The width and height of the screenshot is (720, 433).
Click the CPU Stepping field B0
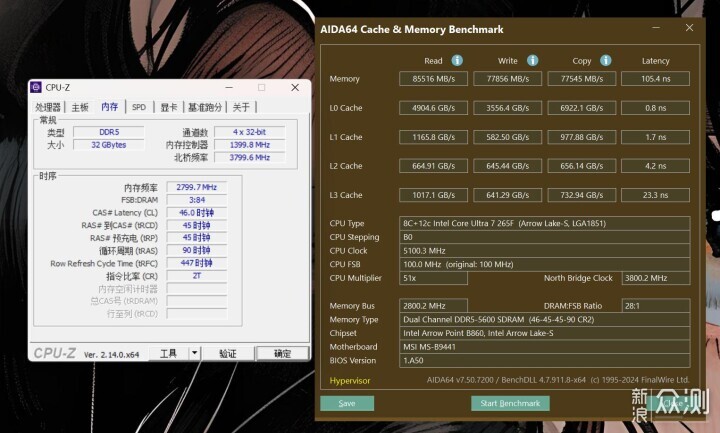tap(545, 237)
